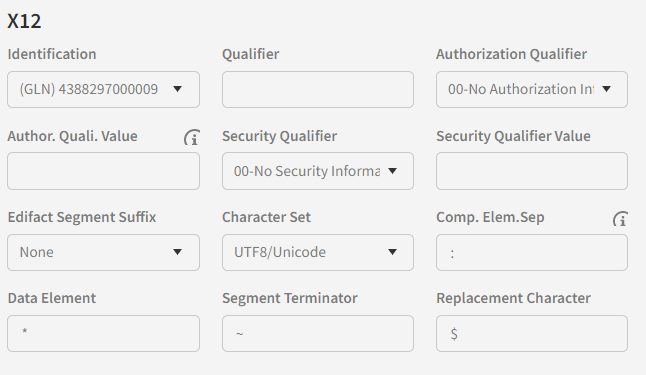
Task: Focus the Data Element field with asterisk
Action: coord(103,333)
